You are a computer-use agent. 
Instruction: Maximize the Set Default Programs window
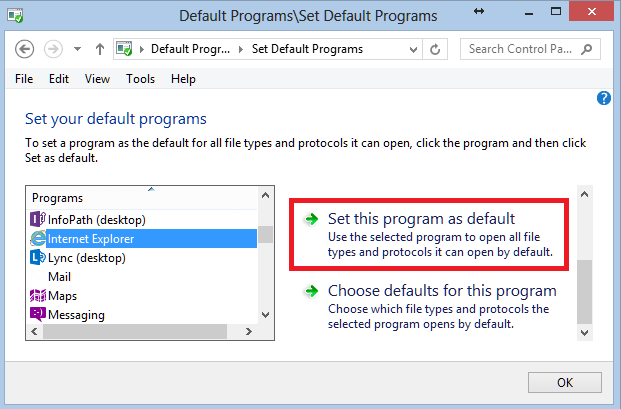click(x=556, y=11)
